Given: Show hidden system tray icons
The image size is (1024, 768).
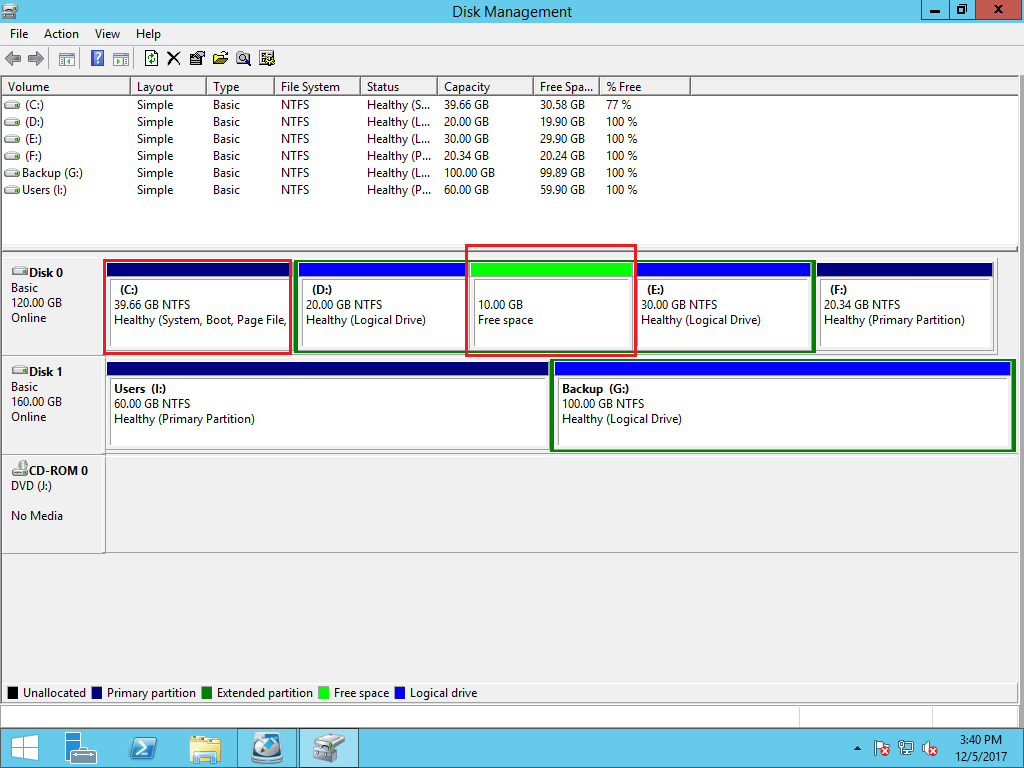Looking at the screenshot, I should click(857, 748).
